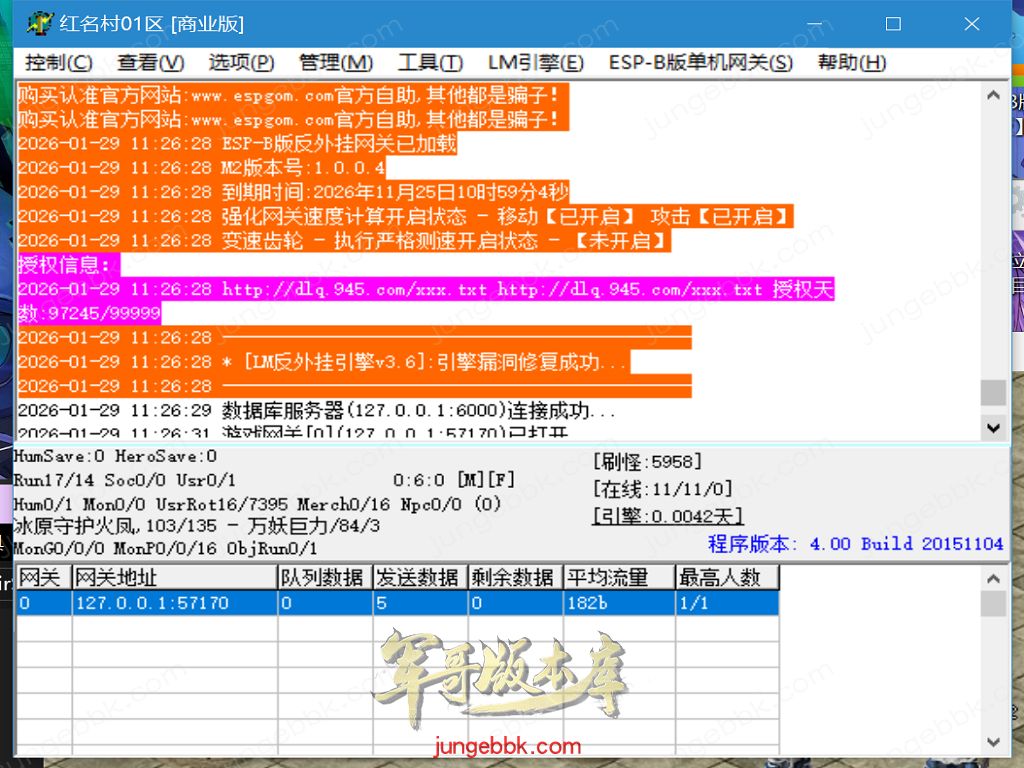Open the 工具(T) menu
Viewport: 1024px width, 768px height.
click(x=430, y=63)
